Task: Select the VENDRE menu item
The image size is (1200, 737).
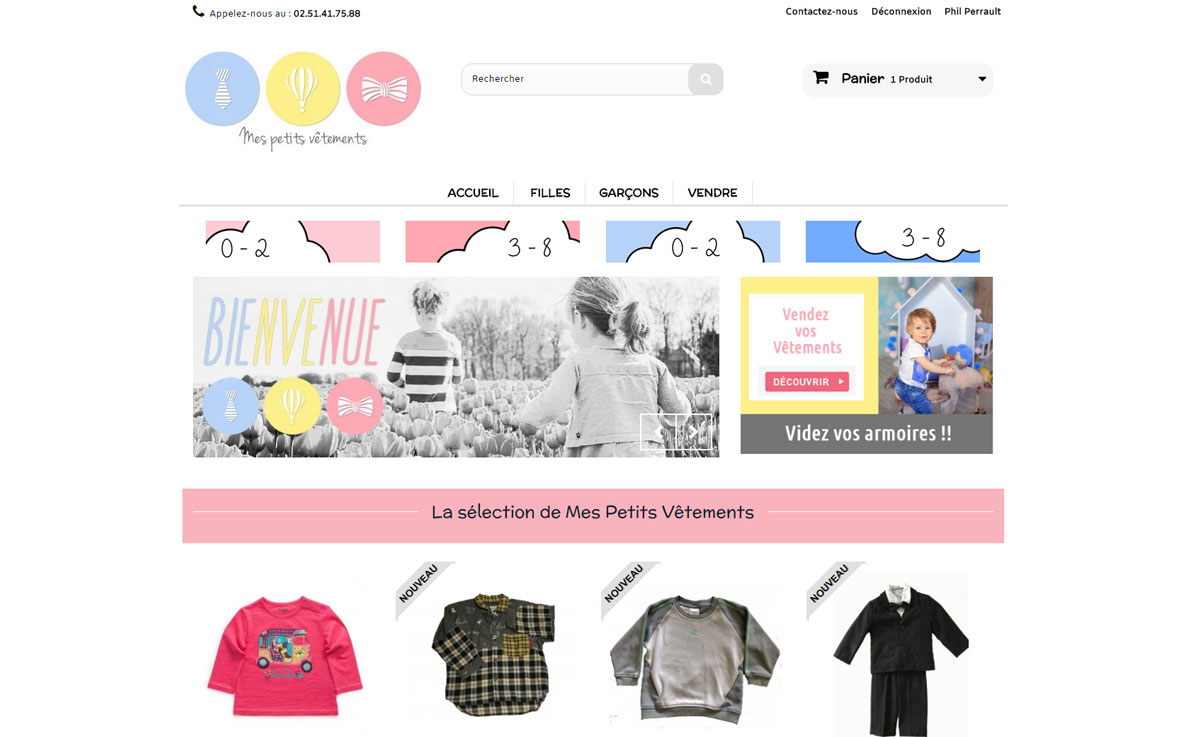Action: (713, 193)
